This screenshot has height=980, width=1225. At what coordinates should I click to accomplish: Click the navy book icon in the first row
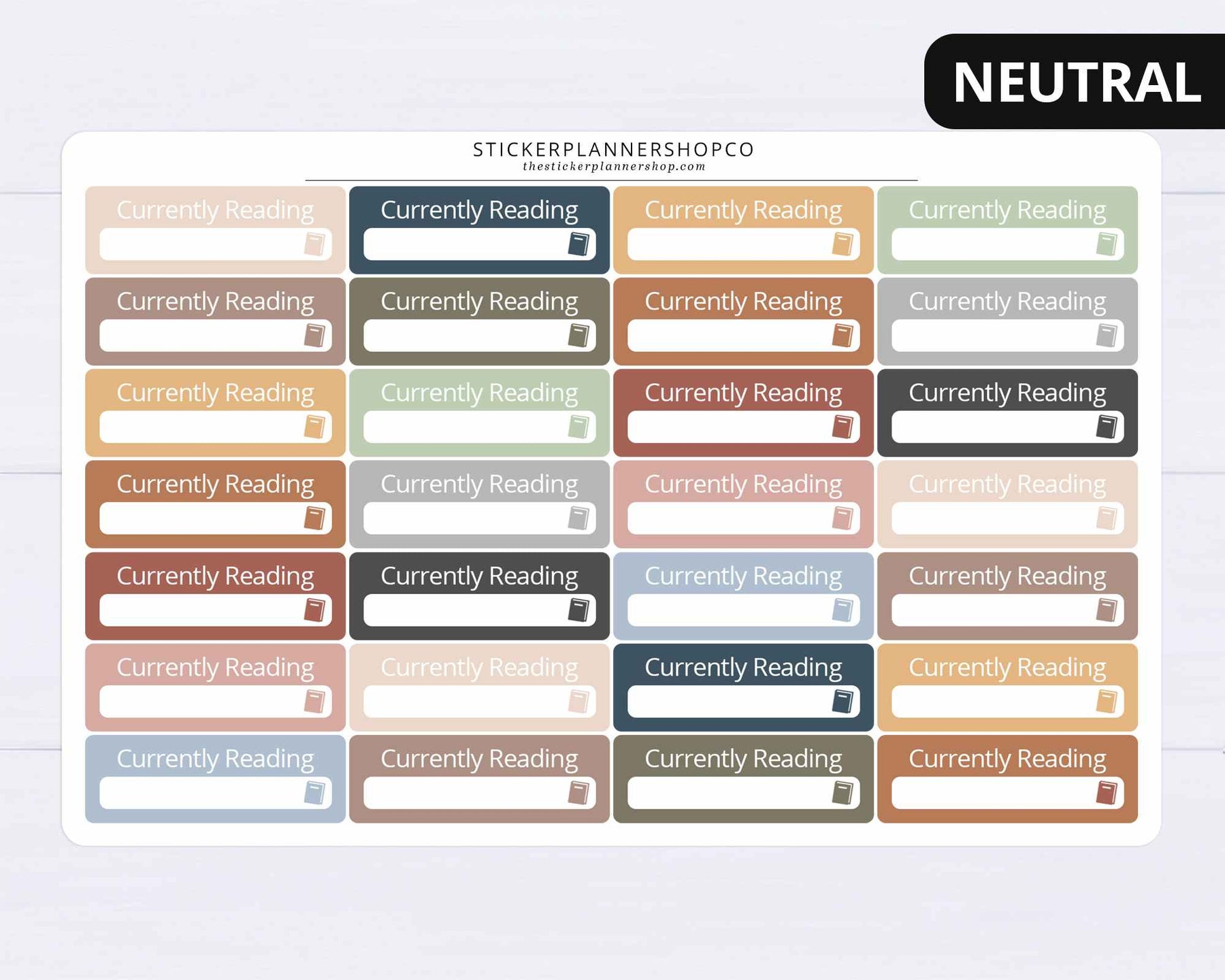tap(578, 244)
